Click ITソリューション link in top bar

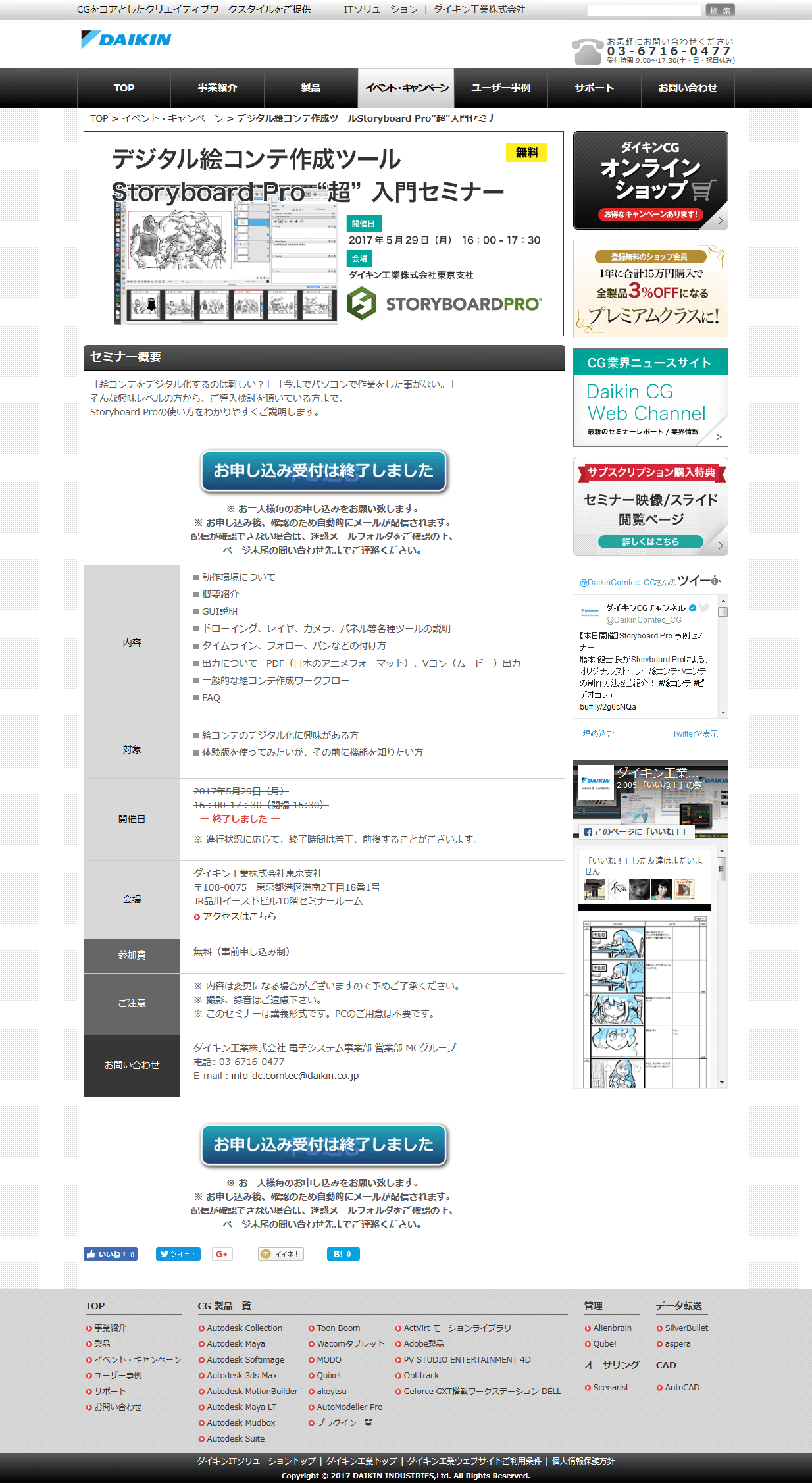[380, 9]
